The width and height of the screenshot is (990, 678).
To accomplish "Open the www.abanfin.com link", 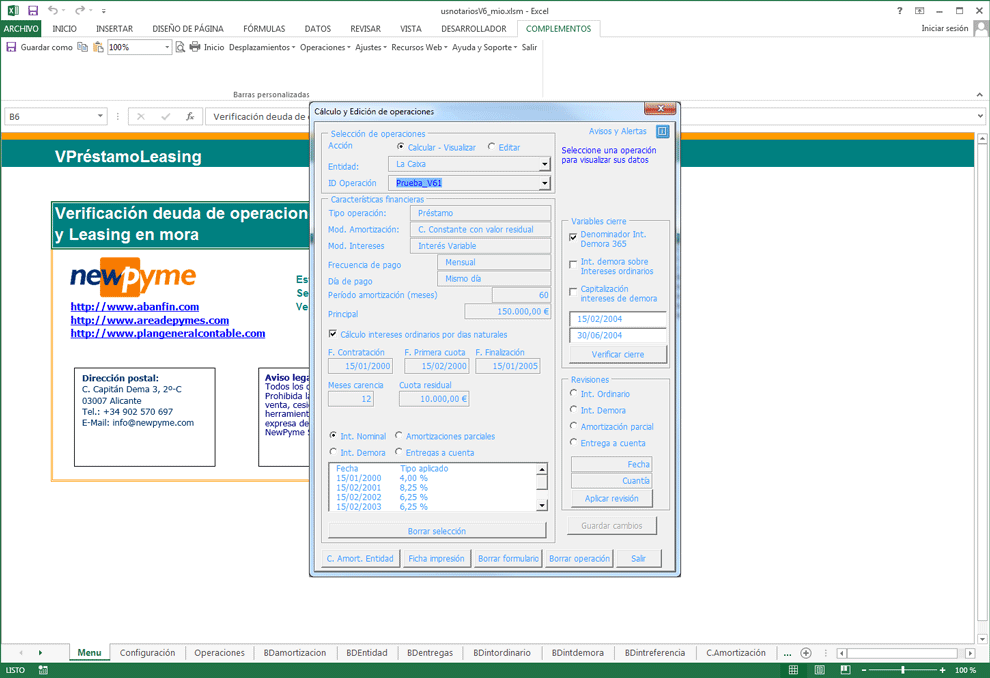I will point(134,307).
